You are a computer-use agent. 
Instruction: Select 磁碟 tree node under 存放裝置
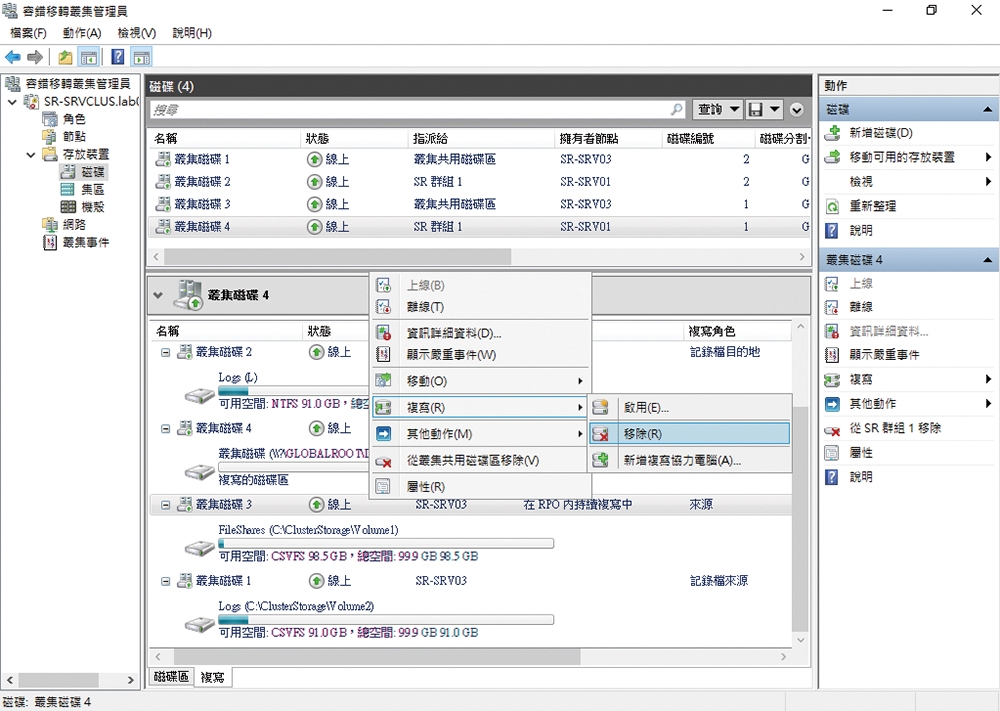(92, 172)
